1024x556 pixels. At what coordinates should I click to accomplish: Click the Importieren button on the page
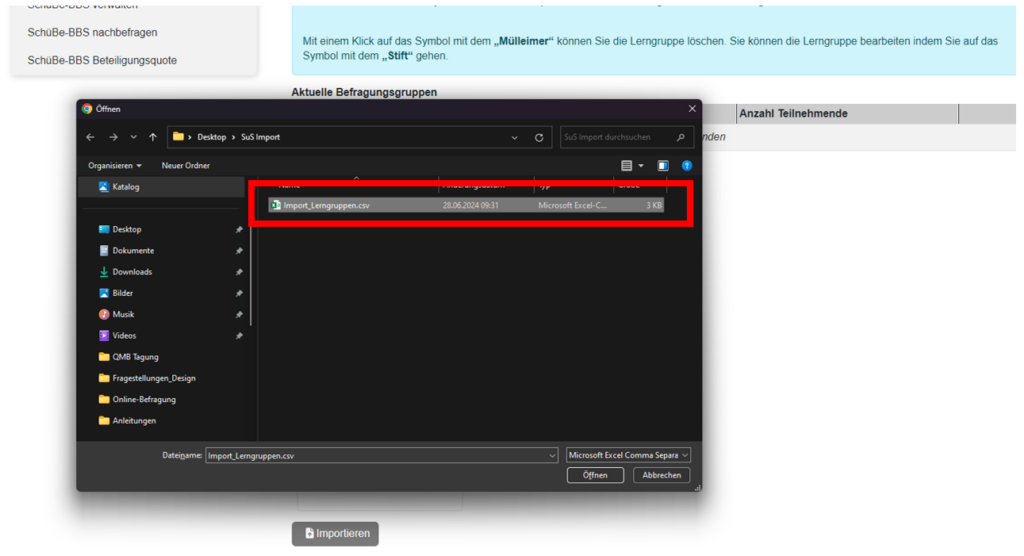point(335,533)
